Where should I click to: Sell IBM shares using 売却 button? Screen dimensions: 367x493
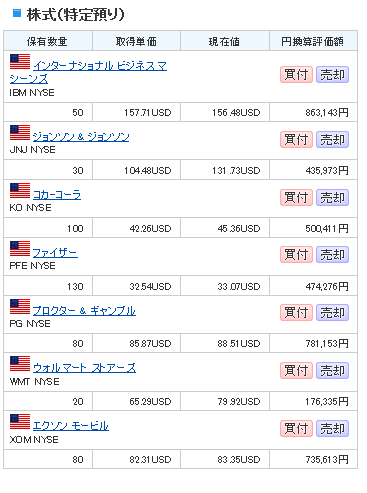[x=332, y=74]
